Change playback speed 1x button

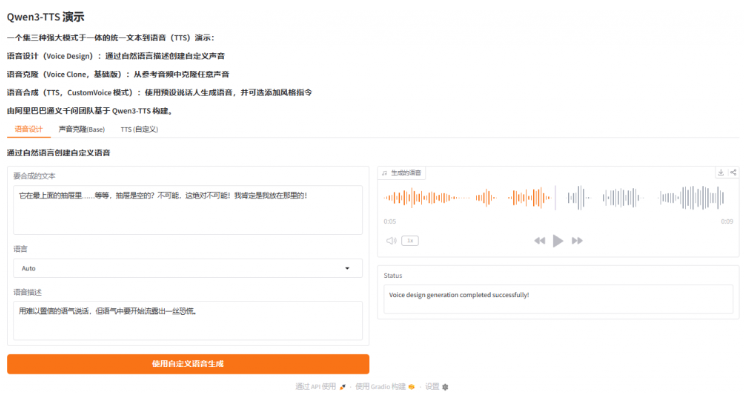pos(410,241)
